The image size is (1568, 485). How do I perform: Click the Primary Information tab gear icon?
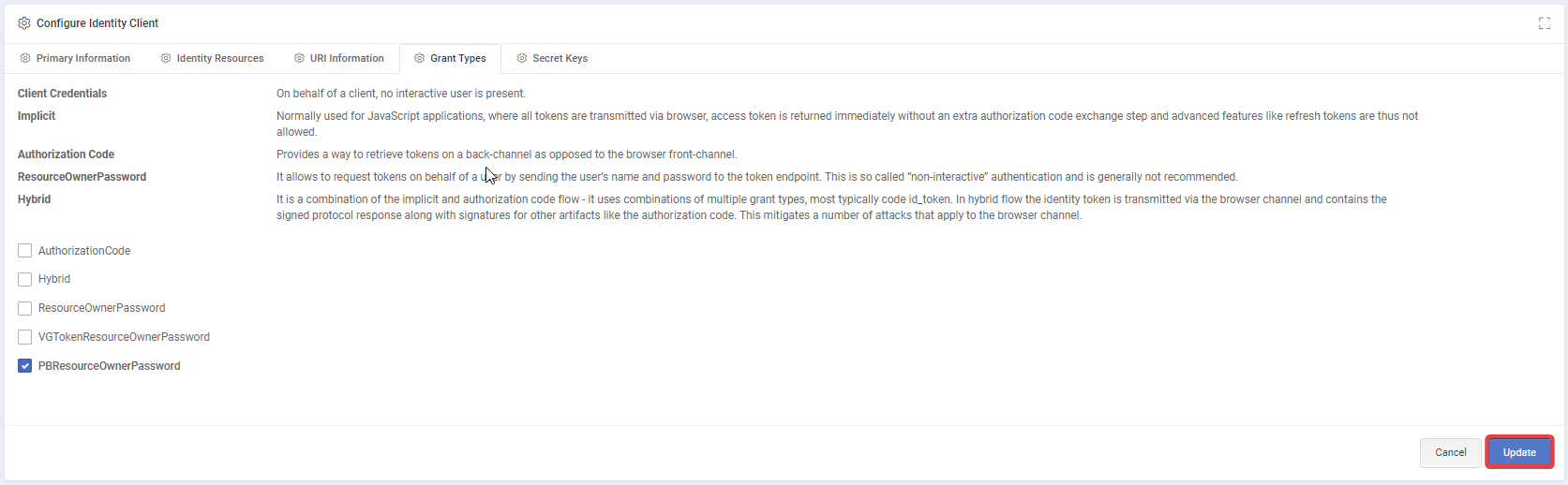click(x=25, y=58)
